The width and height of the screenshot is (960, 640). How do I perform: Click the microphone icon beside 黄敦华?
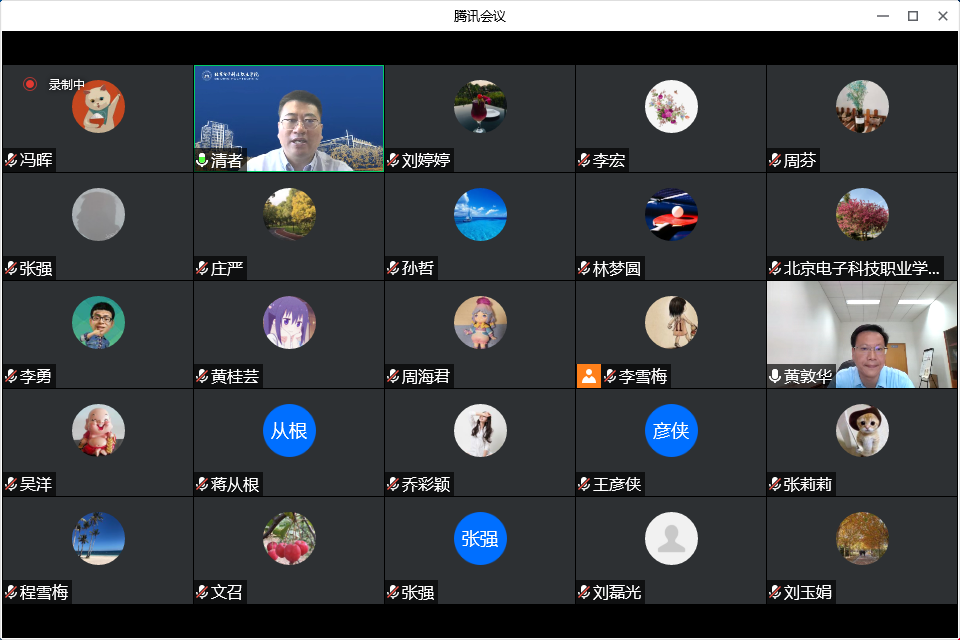[x=775, y=376]
